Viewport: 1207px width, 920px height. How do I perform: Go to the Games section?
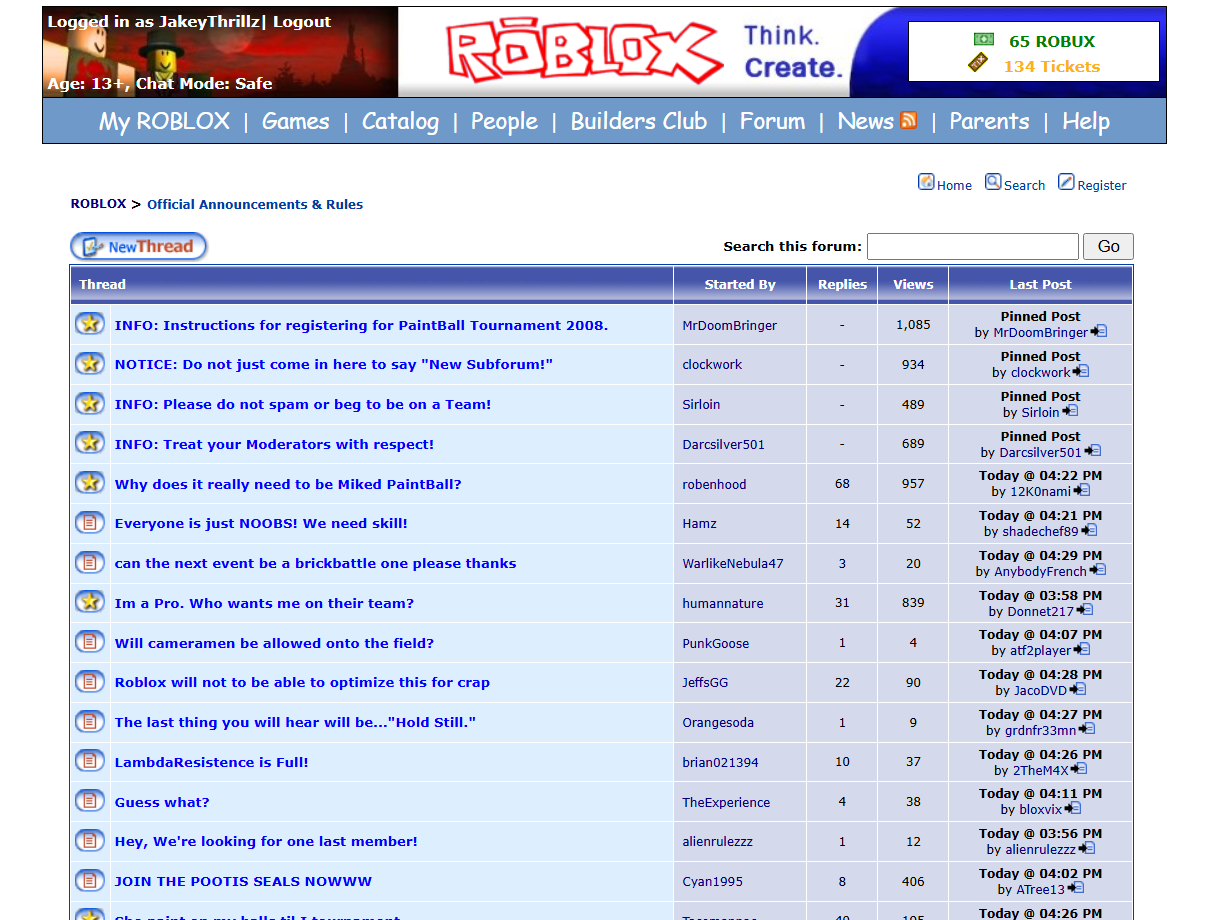[295, 121]
